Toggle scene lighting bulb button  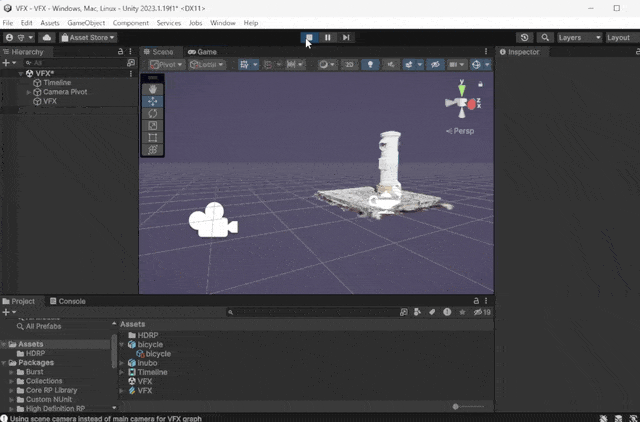[x=371, y=65]
